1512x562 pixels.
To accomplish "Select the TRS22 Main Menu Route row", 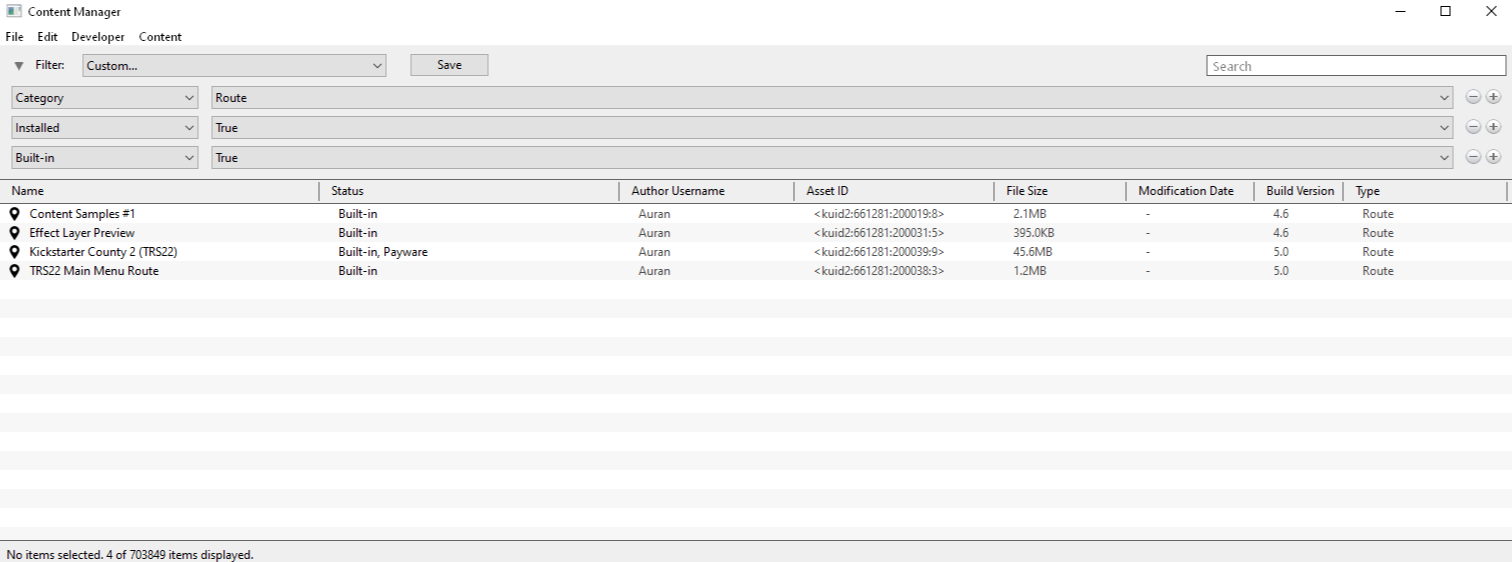I will coord(756,271).
